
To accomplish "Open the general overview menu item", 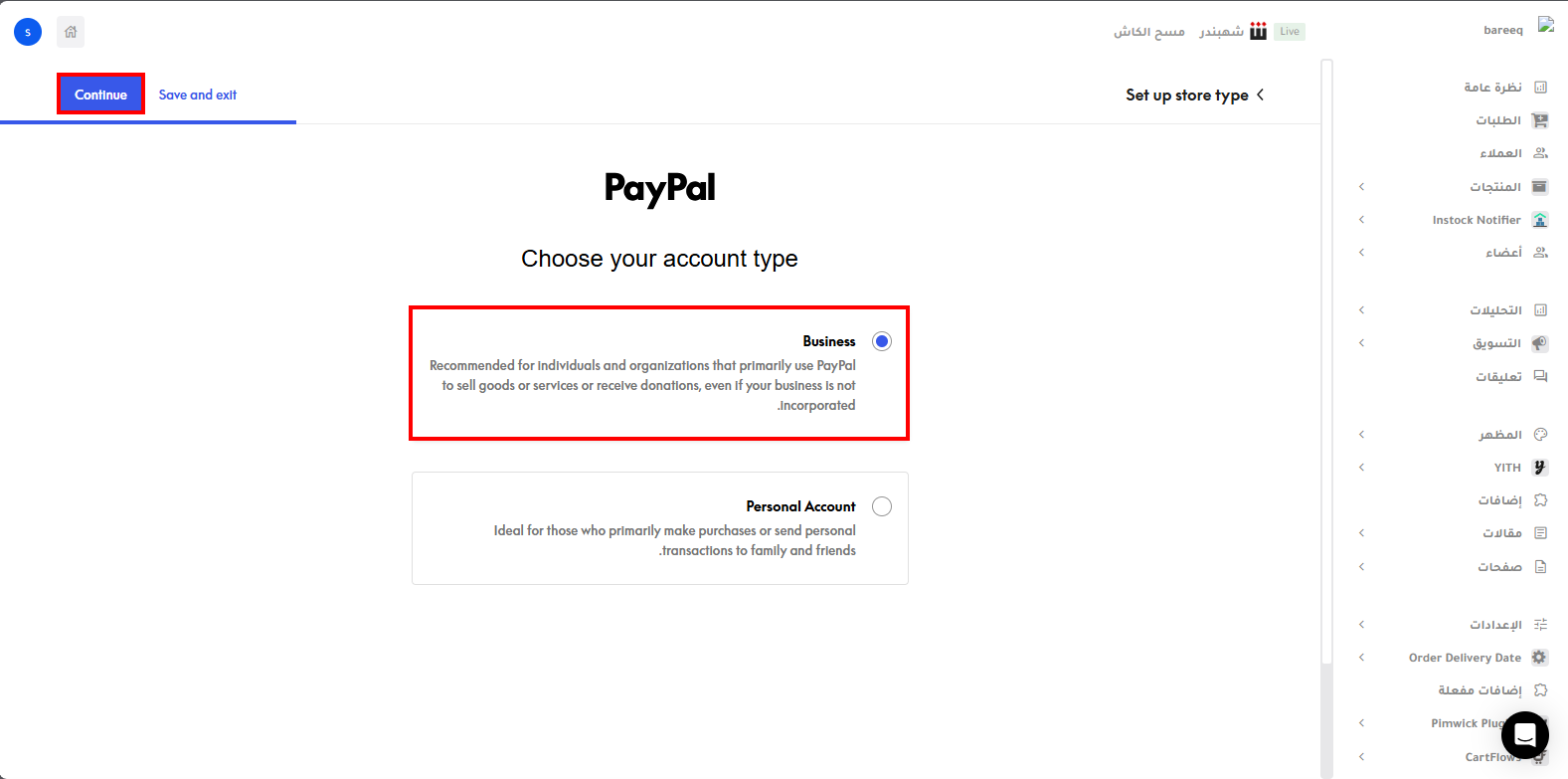I will (x=1493, y=88).
